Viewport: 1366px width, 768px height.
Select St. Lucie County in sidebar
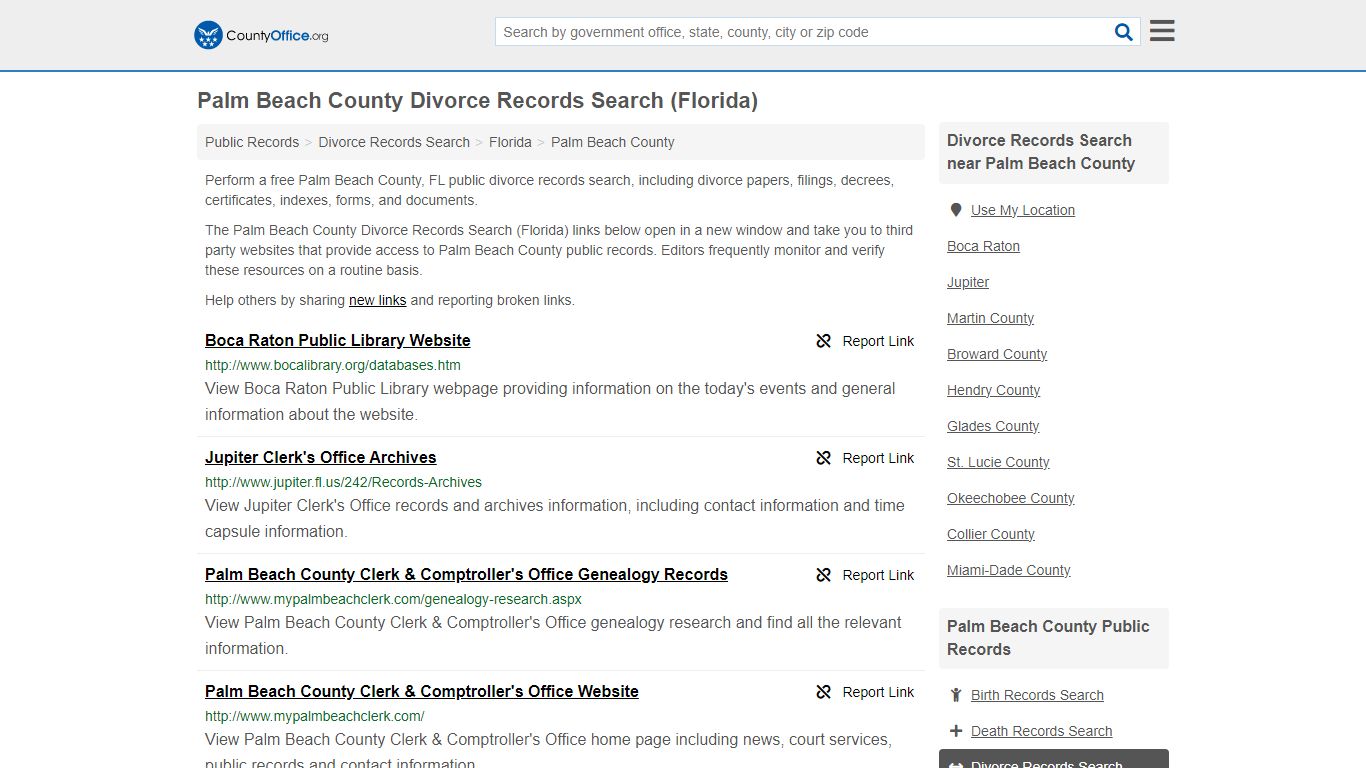point(998,462)
